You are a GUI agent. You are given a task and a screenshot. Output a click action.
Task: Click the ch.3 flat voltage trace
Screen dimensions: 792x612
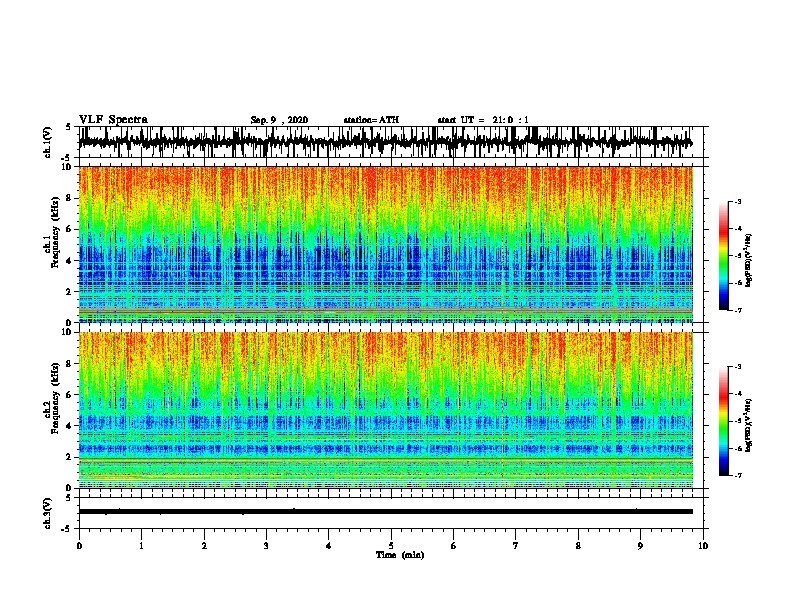385,512
